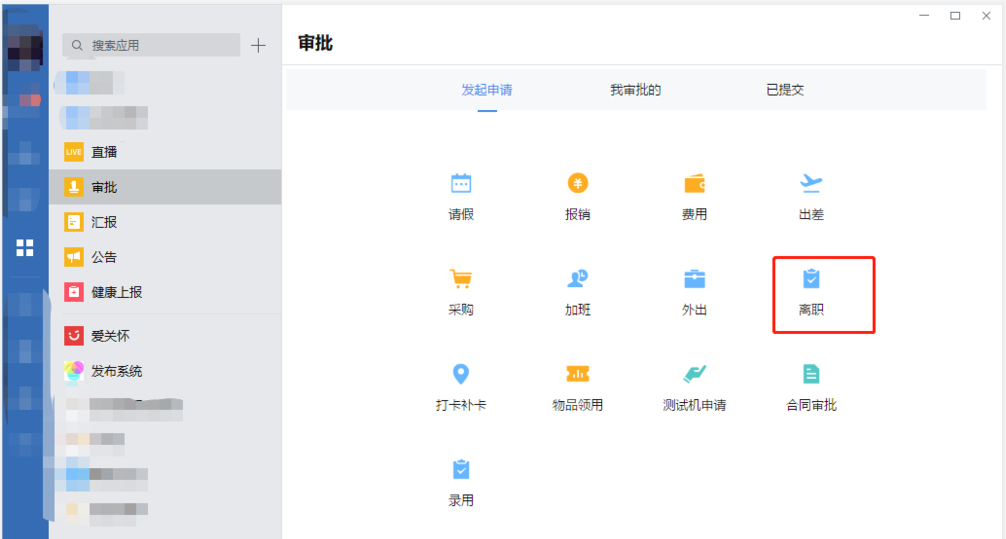
Task: Click the 物品领用 text label
Action: point(577,405)
